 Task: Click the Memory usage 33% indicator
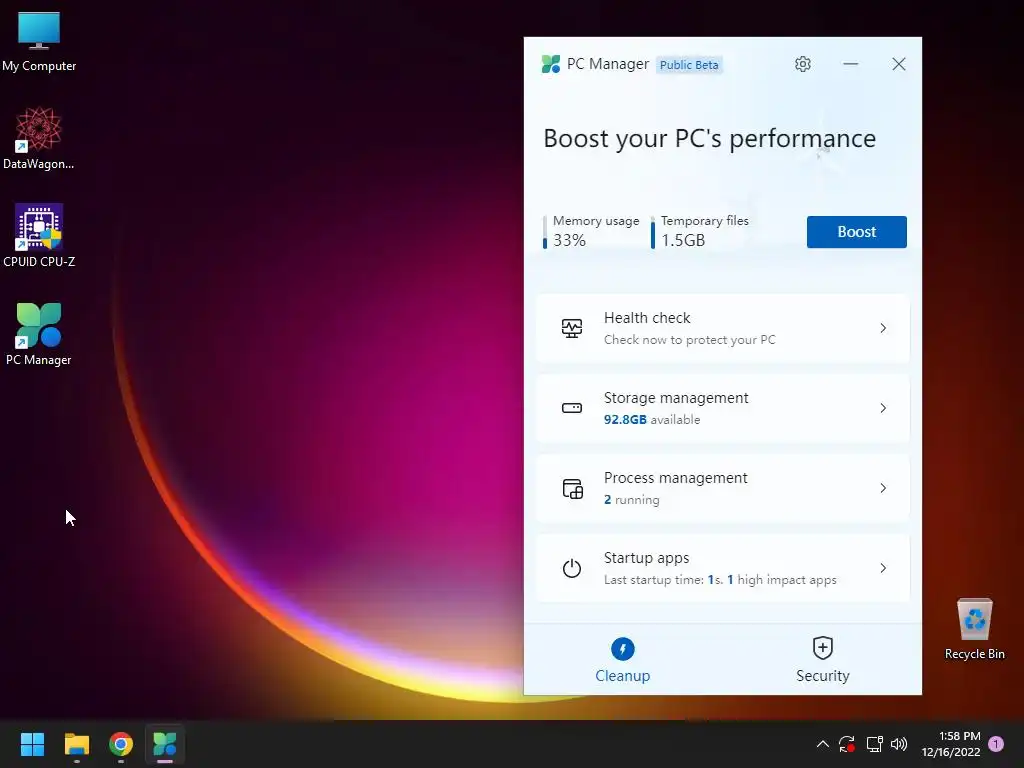pos(591,231)
